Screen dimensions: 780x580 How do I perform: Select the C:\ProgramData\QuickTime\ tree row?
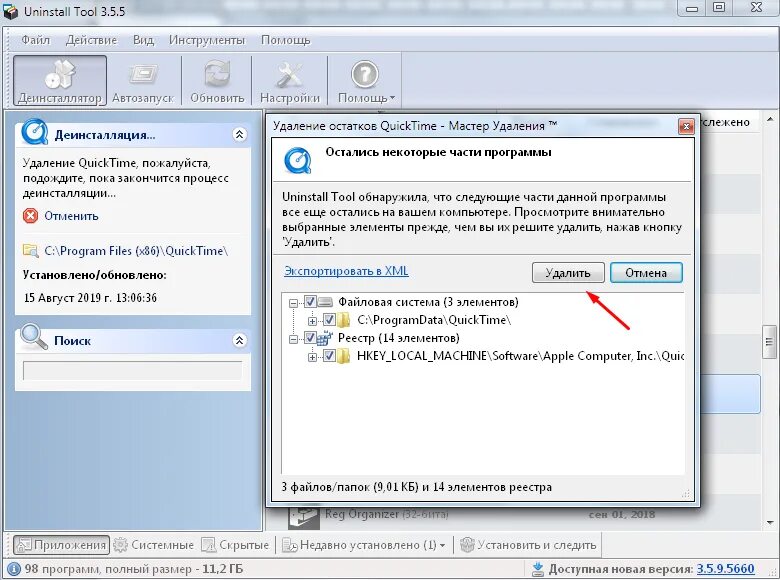(434, 320)
